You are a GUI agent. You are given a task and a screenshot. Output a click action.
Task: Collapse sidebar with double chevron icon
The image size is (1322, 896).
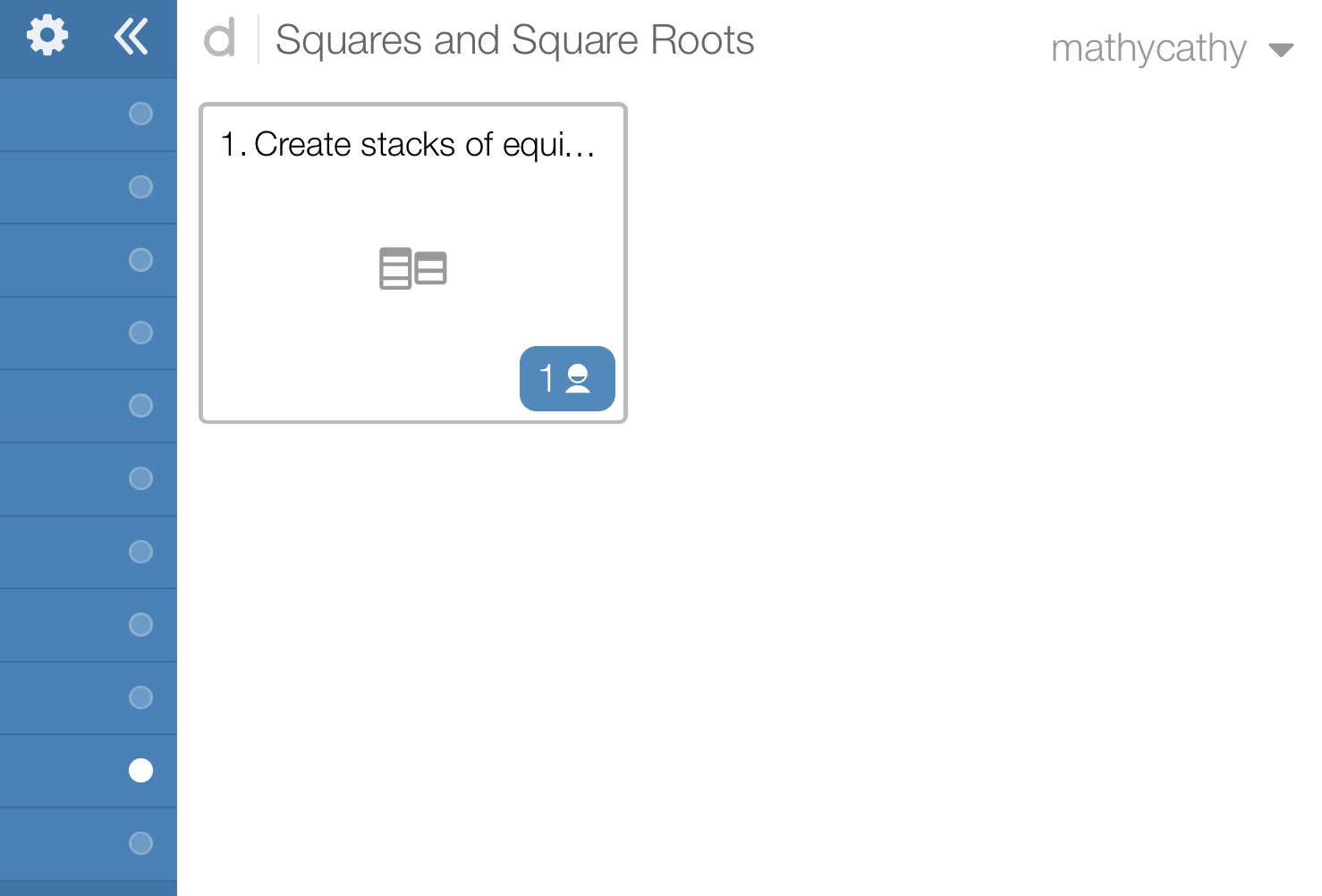(x=131, y=37)
